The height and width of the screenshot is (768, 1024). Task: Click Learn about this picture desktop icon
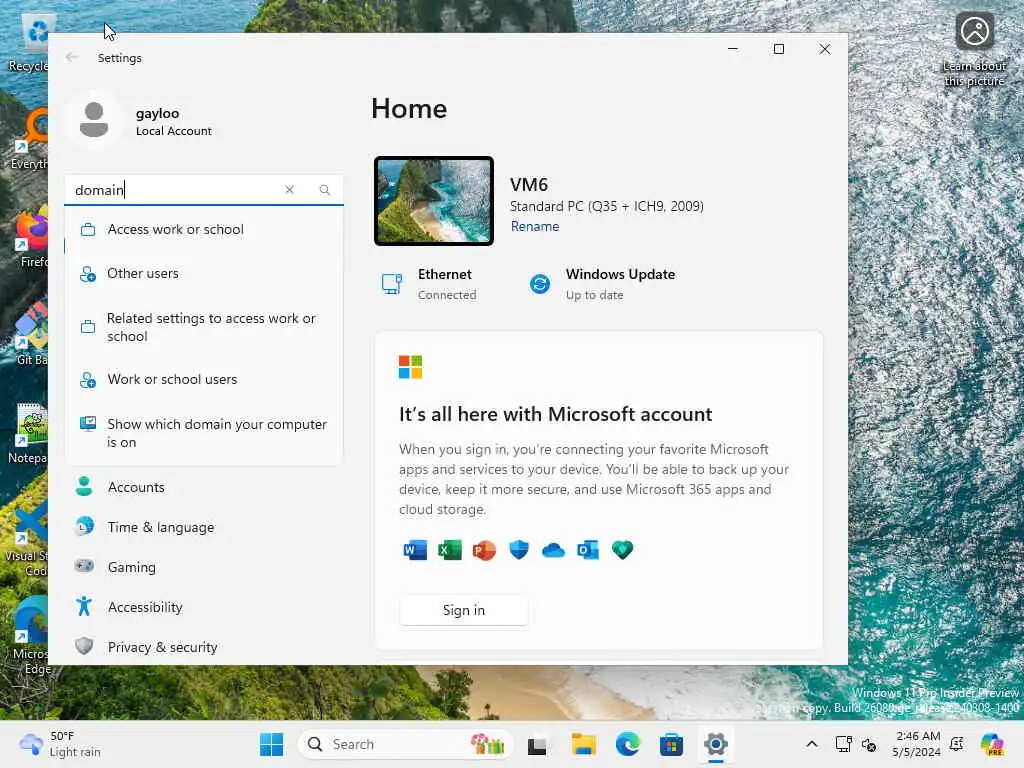click(x=974, y=50)
